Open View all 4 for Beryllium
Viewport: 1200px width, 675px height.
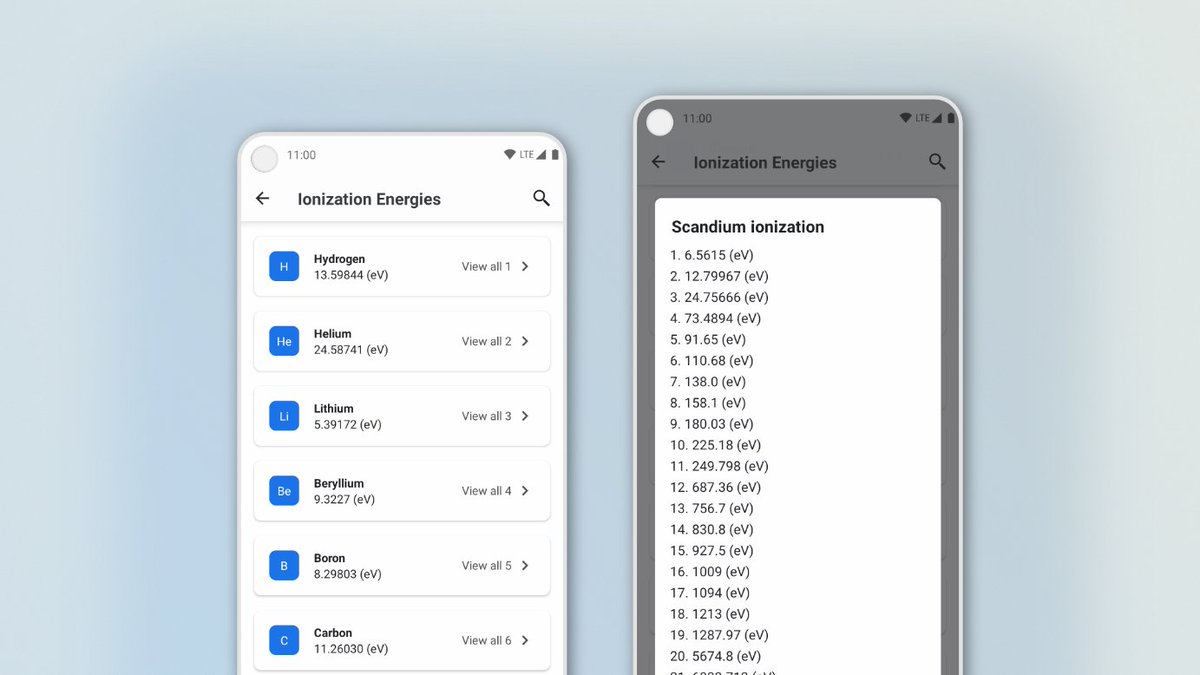(486, 491)
